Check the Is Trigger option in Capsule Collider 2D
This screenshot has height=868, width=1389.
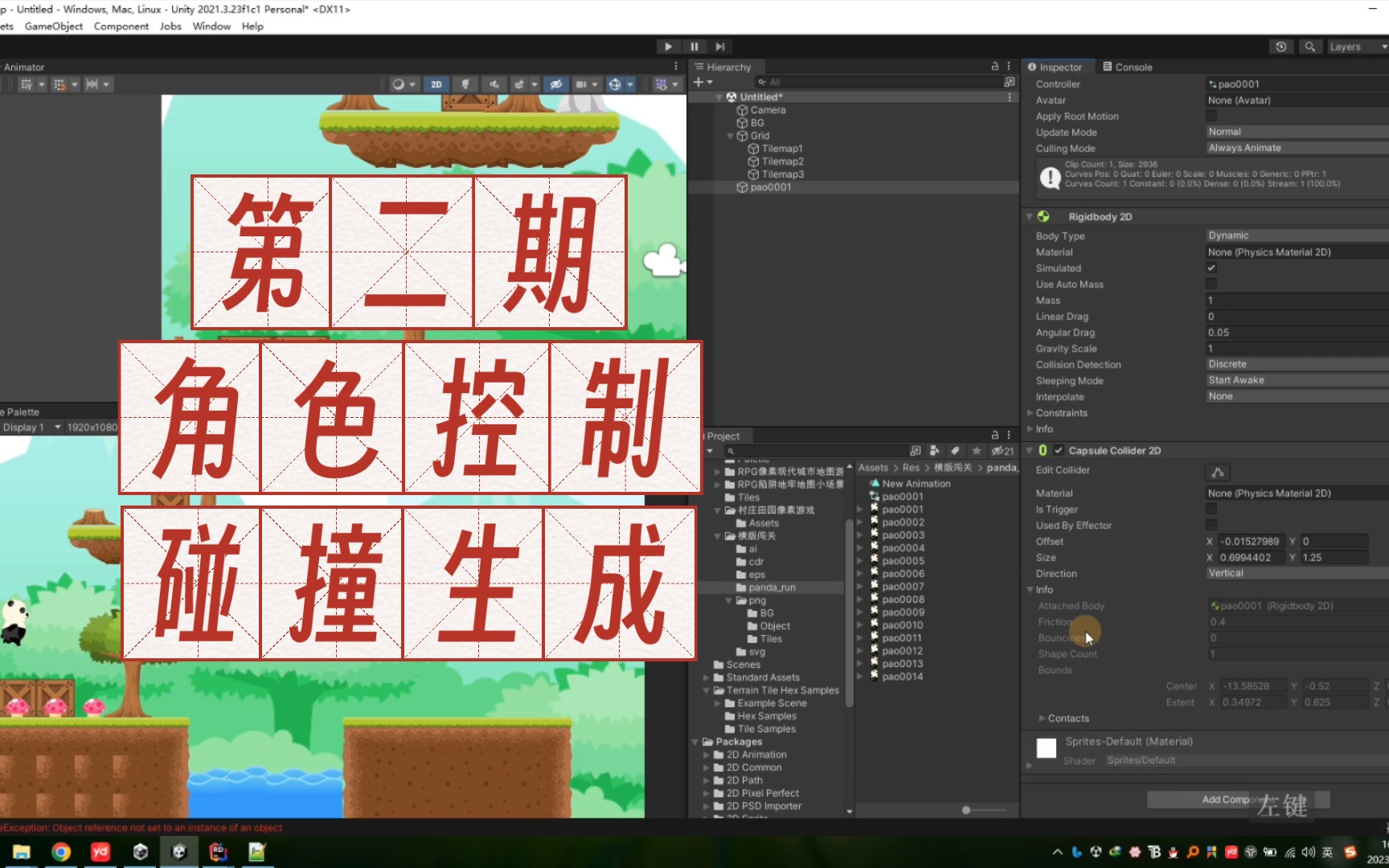[x=1211, y=509]
